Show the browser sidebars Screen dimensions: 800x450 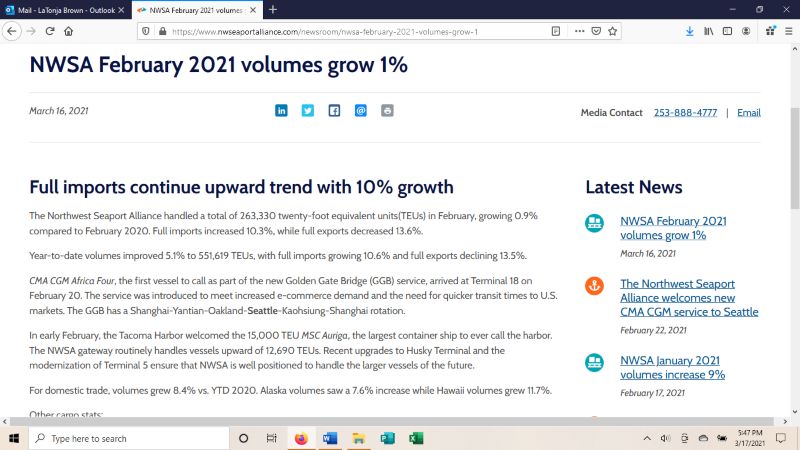pyautogui.click(x=728, y=31)
